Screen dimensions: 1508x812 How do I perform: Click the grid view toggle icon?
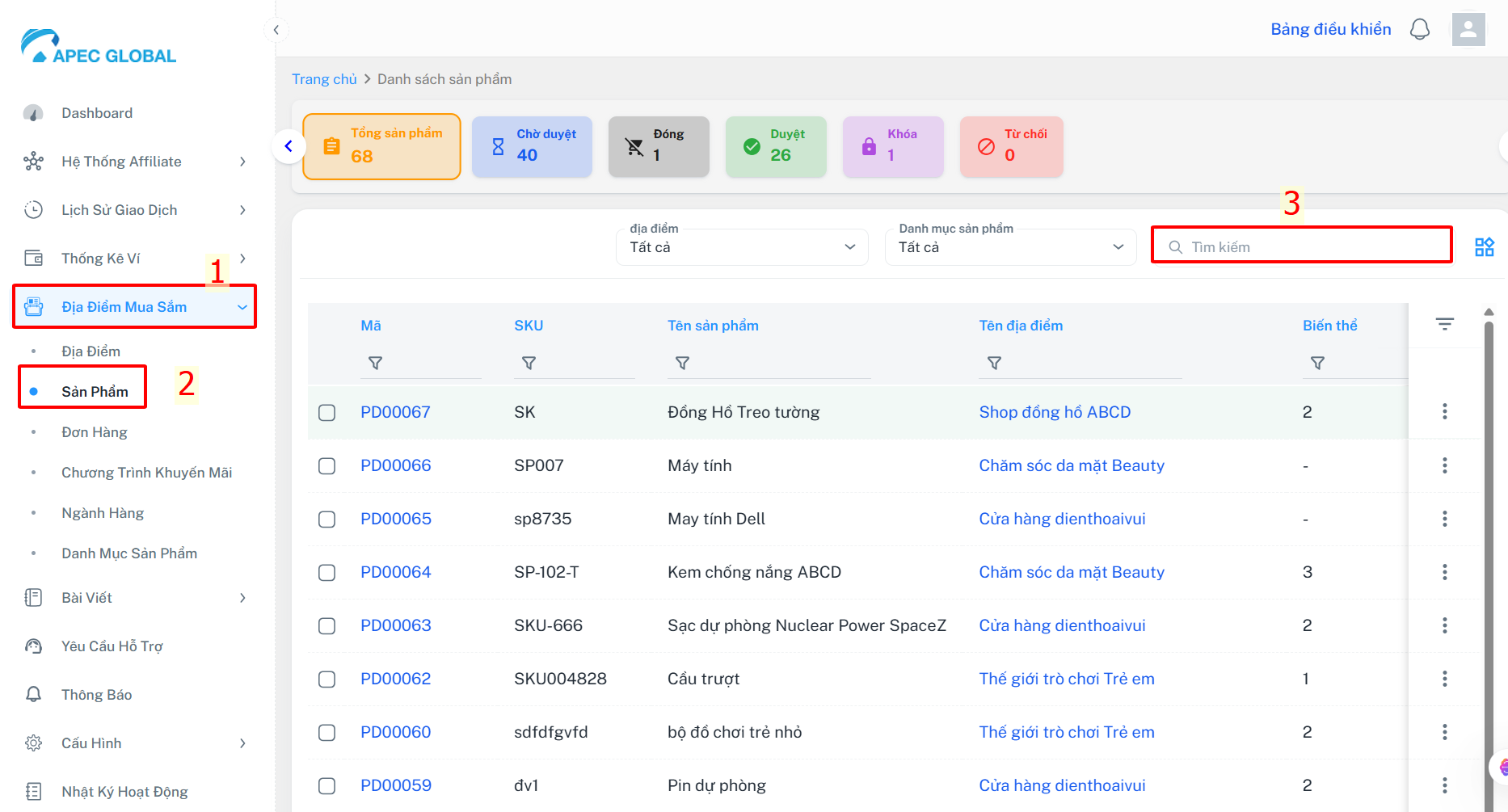(1485, 247)
